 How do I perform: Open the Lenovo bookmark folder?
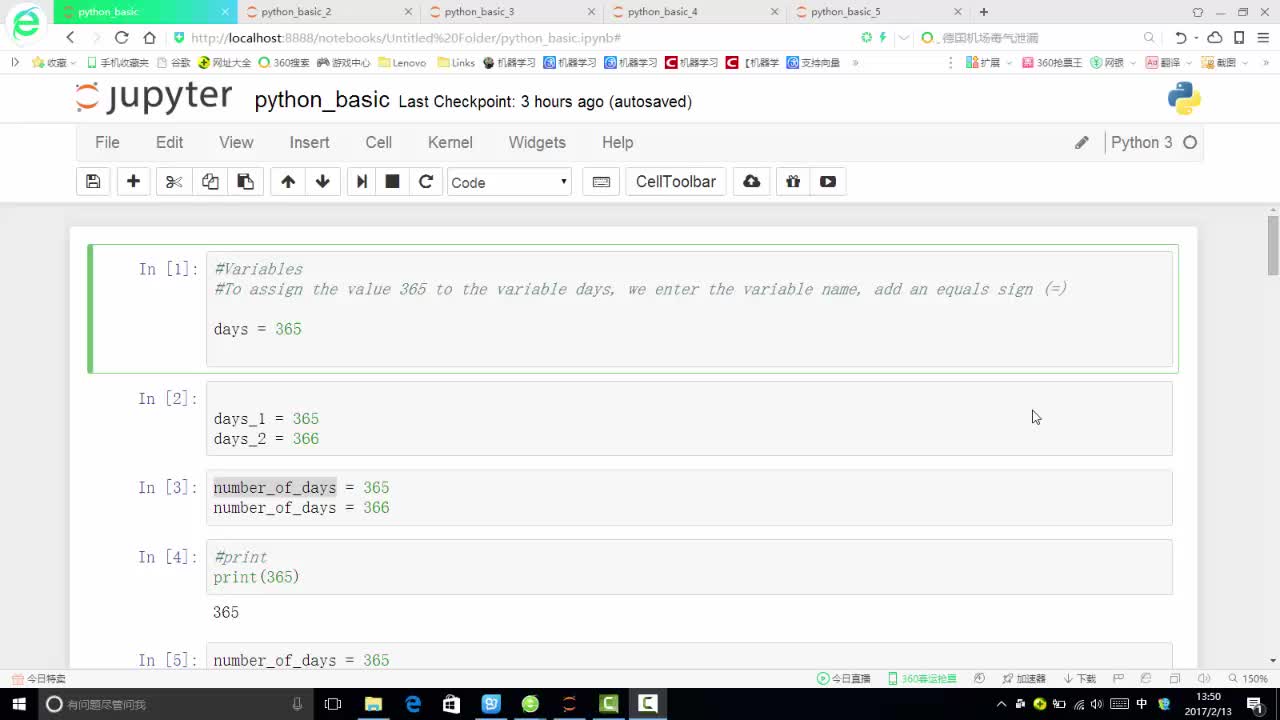coord(402,62)
